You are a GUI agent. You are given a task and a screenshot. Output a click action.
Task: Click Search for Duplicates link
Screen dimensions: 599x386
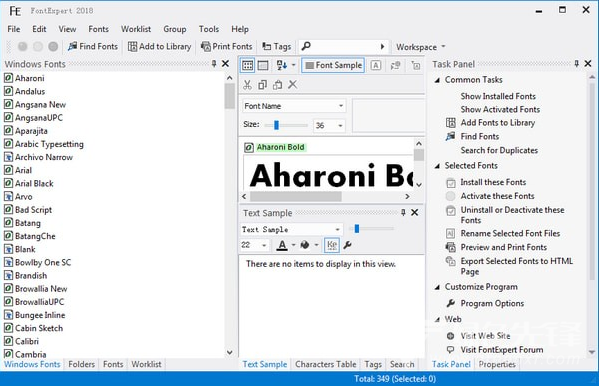click(x=499, y=151)
